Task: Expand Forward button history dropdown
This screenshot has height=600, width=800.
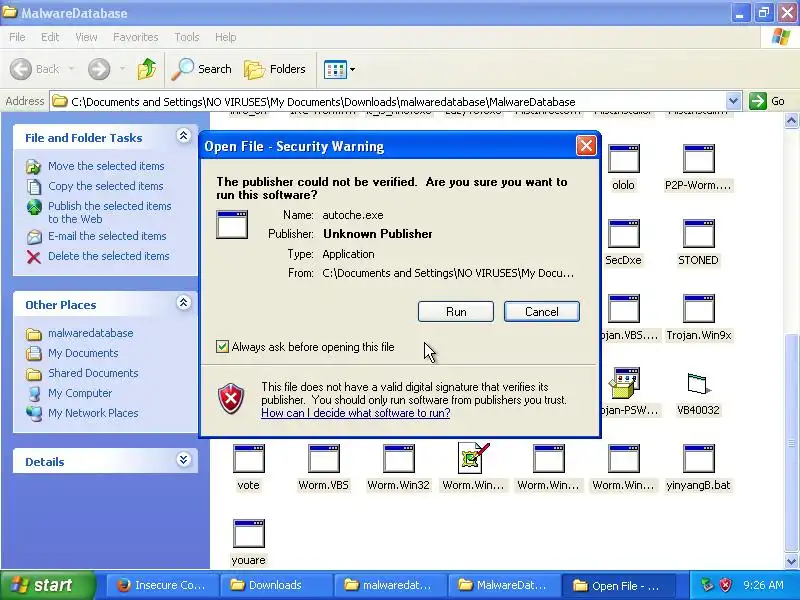Action: [122, 69]
